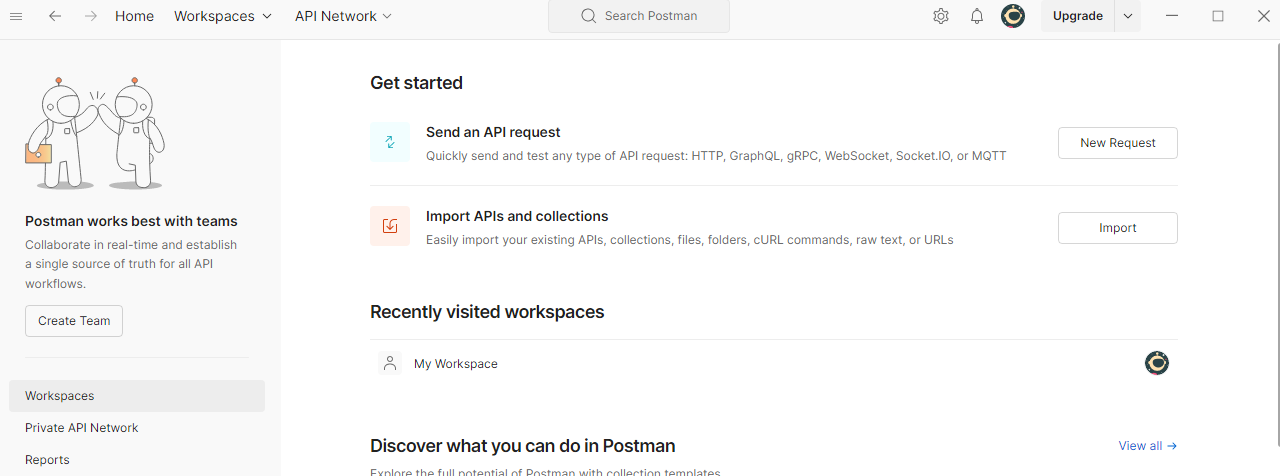Click the Create Team button
The image size is (1280, 476).
74,321
